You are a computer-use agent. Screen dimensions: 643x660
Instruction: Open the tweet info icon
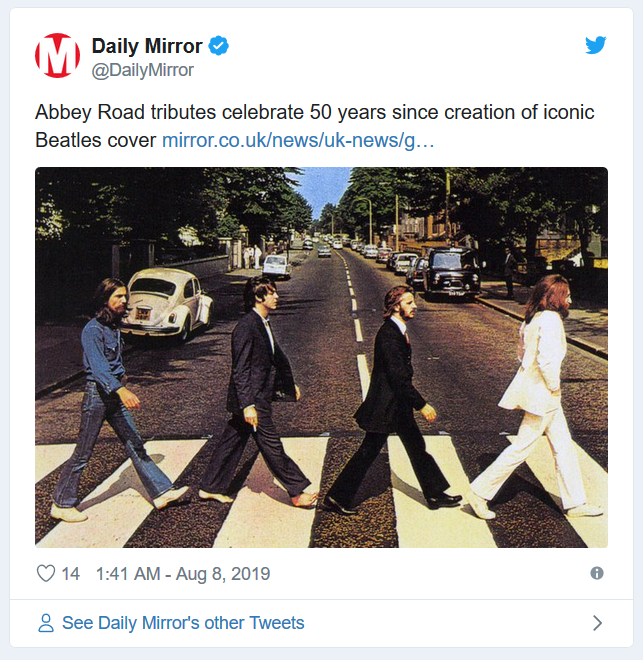click(x=597, y=573)
